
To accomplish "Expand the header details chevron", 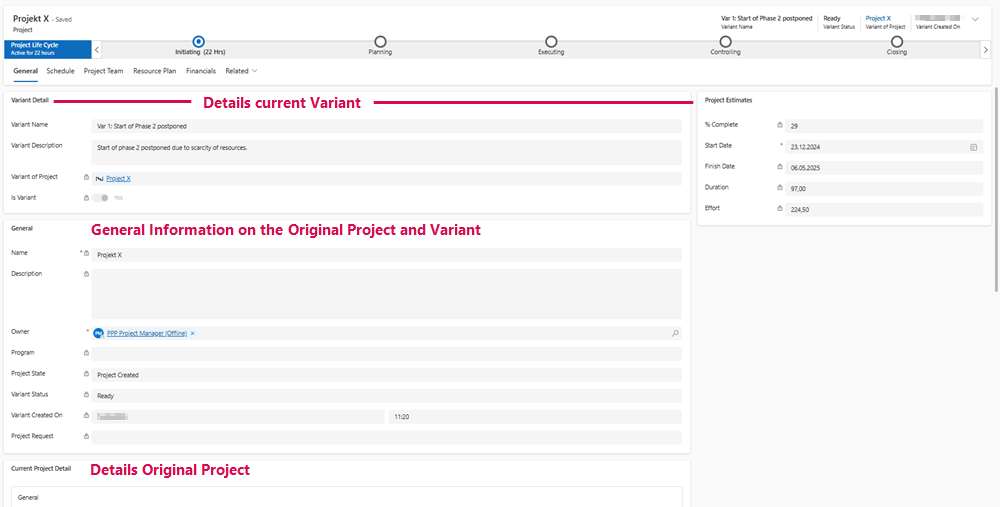I will [x=975, y=19].
